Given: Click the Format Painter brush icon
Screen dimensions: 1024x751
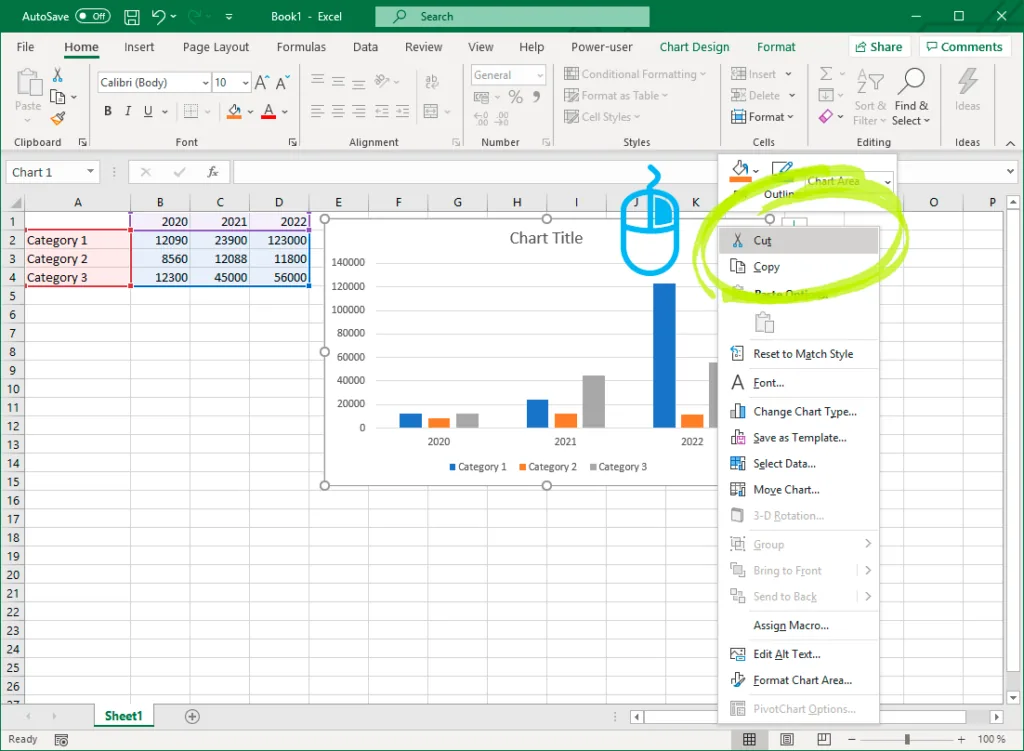Looking at the screenshot, I should tap(57, 118).
